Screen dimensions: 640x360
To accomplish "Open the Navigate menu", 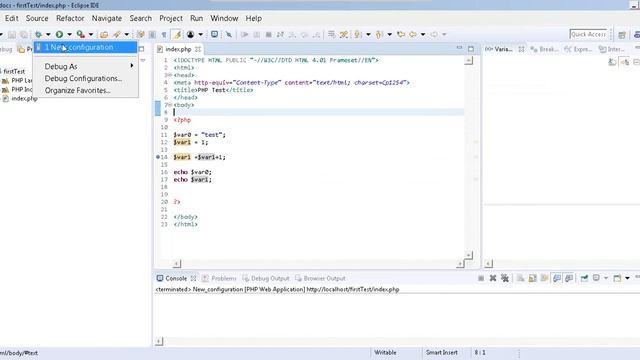I will click(x=107, y=18).
